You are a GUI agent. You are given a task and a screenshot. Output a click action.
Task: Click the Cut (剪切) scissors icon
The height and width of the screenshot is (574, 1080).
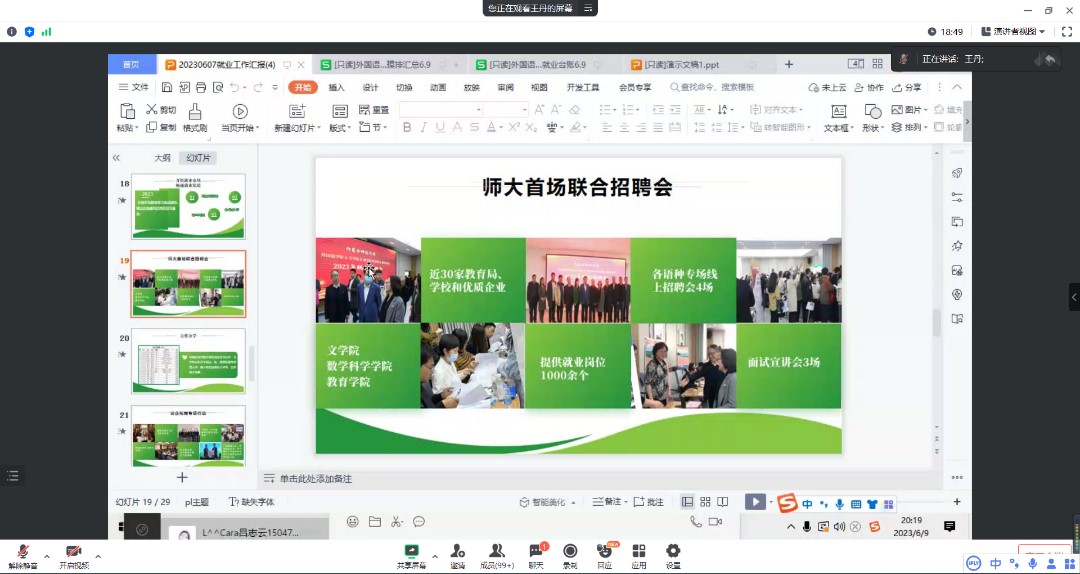tap(152, 110)
